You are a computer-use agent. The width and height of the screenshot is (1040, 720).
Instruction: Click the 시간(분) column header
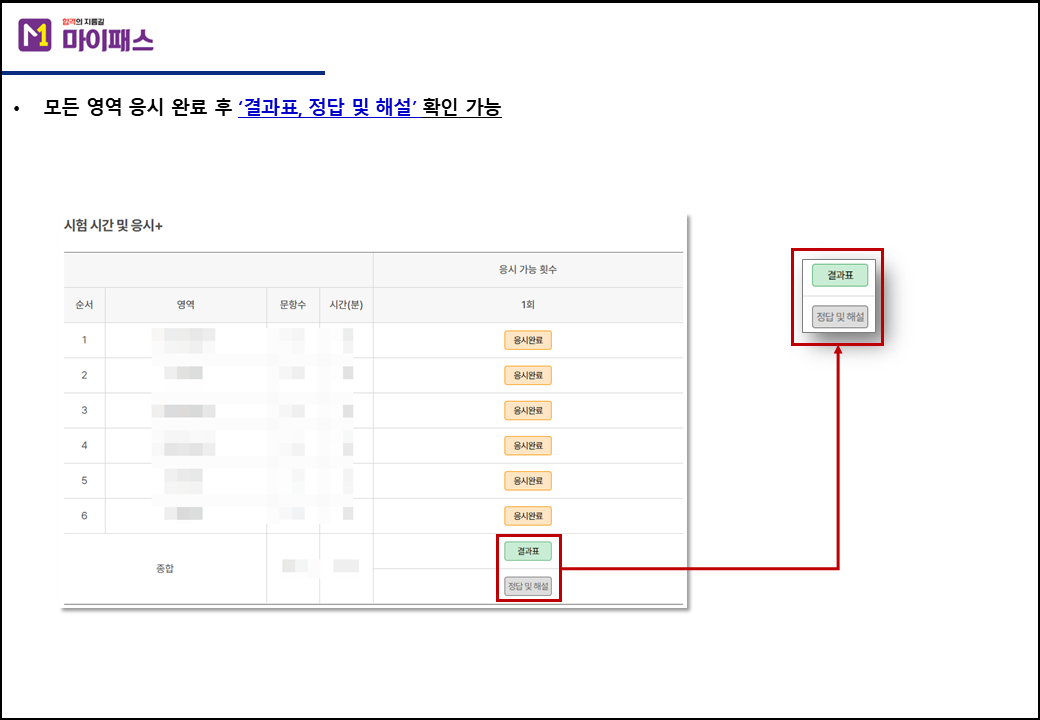point(346,305)
